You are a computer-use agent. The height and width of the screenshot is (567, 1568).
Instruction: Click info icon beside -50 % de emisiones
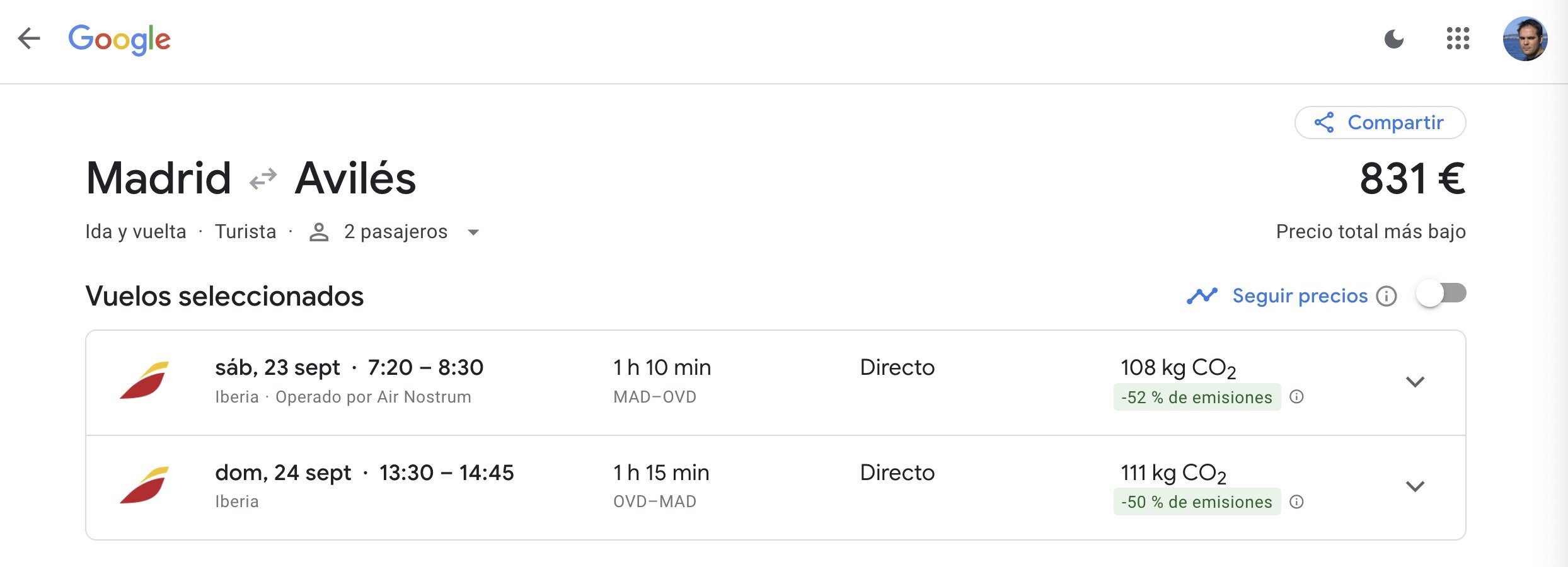tap(1296, 502)
